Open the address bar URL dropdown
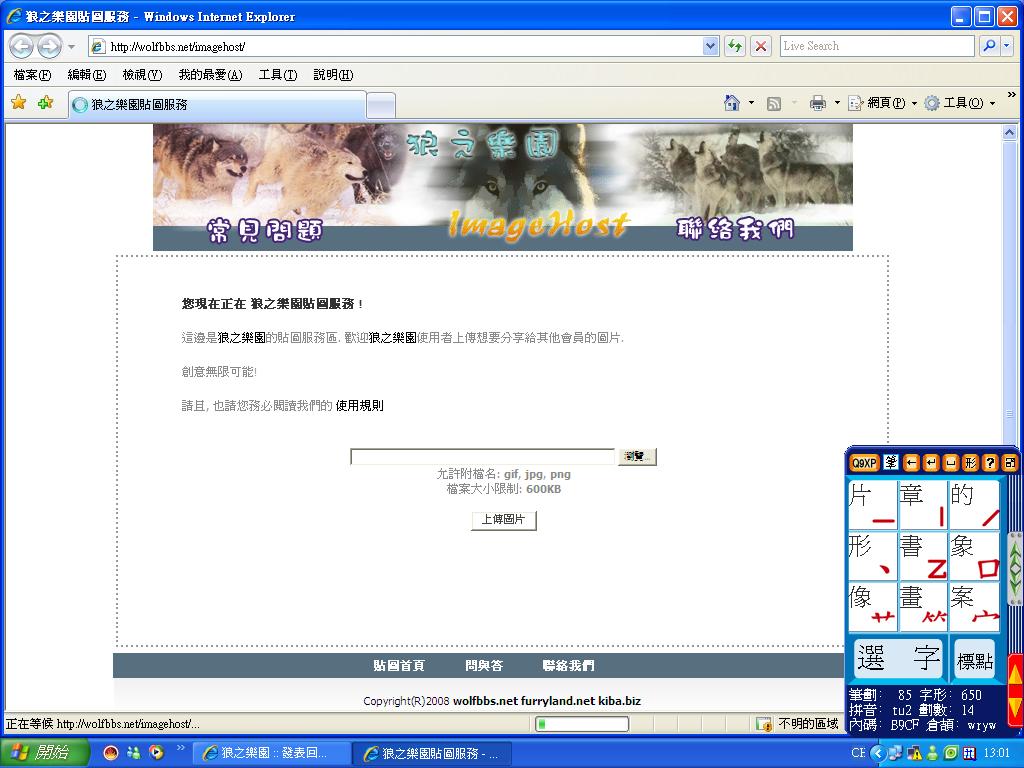The width and height of the screenshot is (1024, 768). pyautogui.click(x=711, y=46)
